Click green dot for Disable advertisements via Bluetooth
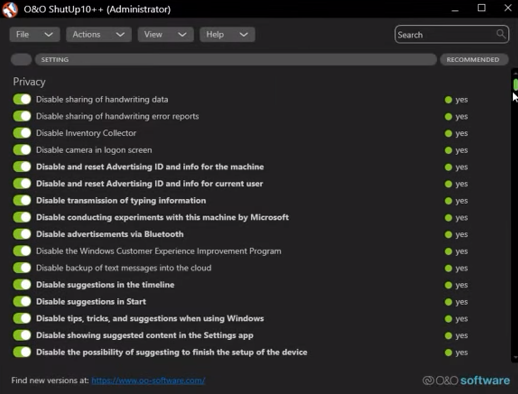 pos(448,234)
